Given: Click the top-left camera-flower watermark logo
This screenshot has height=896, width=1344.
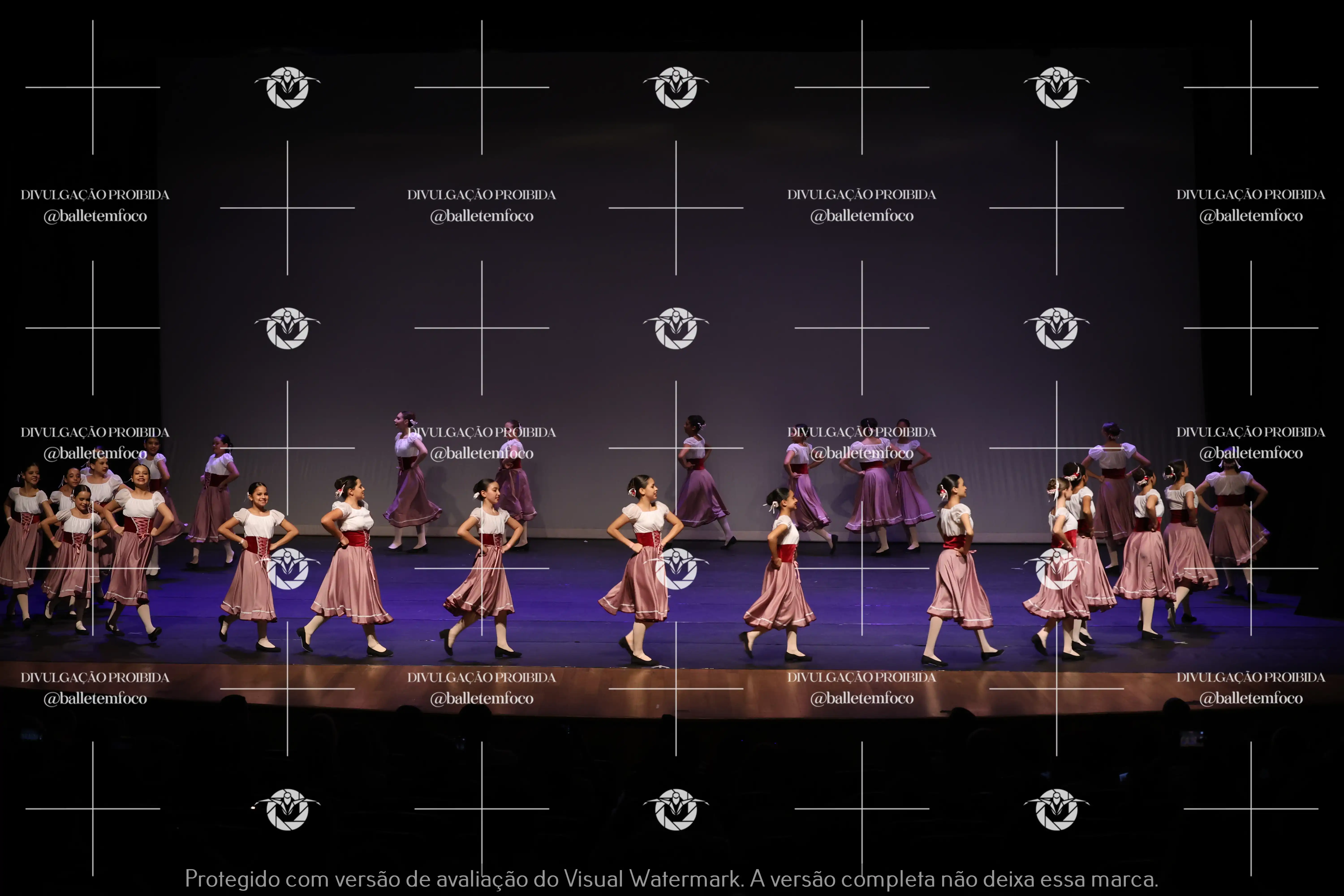Looking at the screenshot, I should pos(287,87).
